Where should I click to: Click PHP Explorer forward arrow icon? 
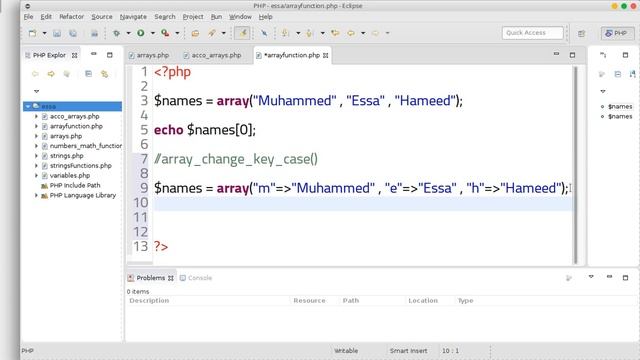pos(51,74)
